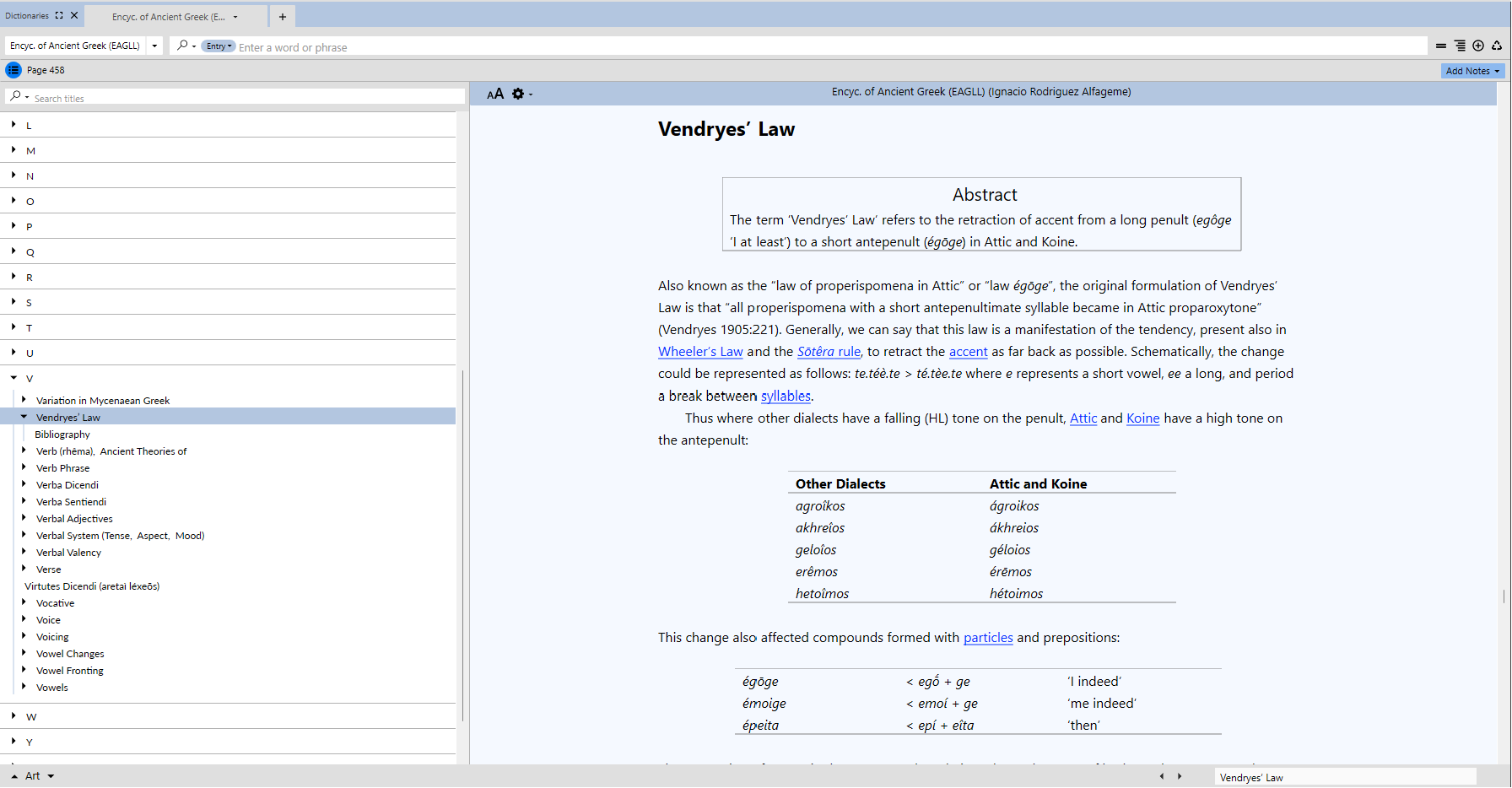The height and width of the screenshot is (788, 1512).
Task: Open the Vowel Changes entry
Action: (70, 654)
